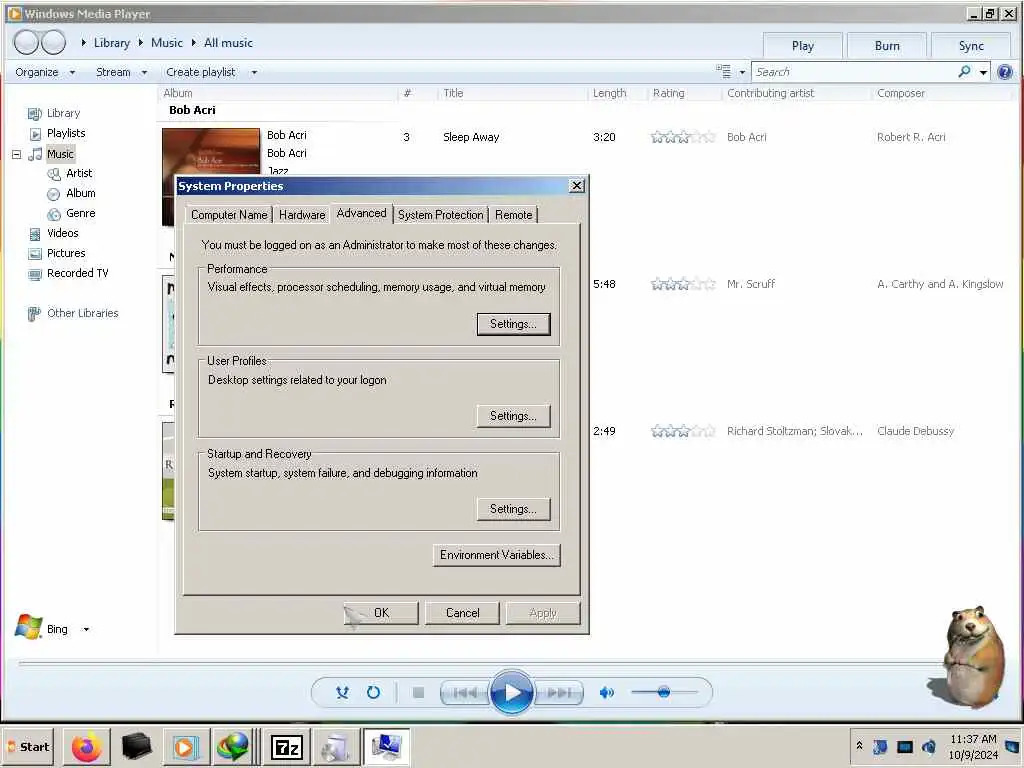Select Album under Music
Image resolution: width=1024 pixels, height=768 pixels.
[x=80, y=193]
